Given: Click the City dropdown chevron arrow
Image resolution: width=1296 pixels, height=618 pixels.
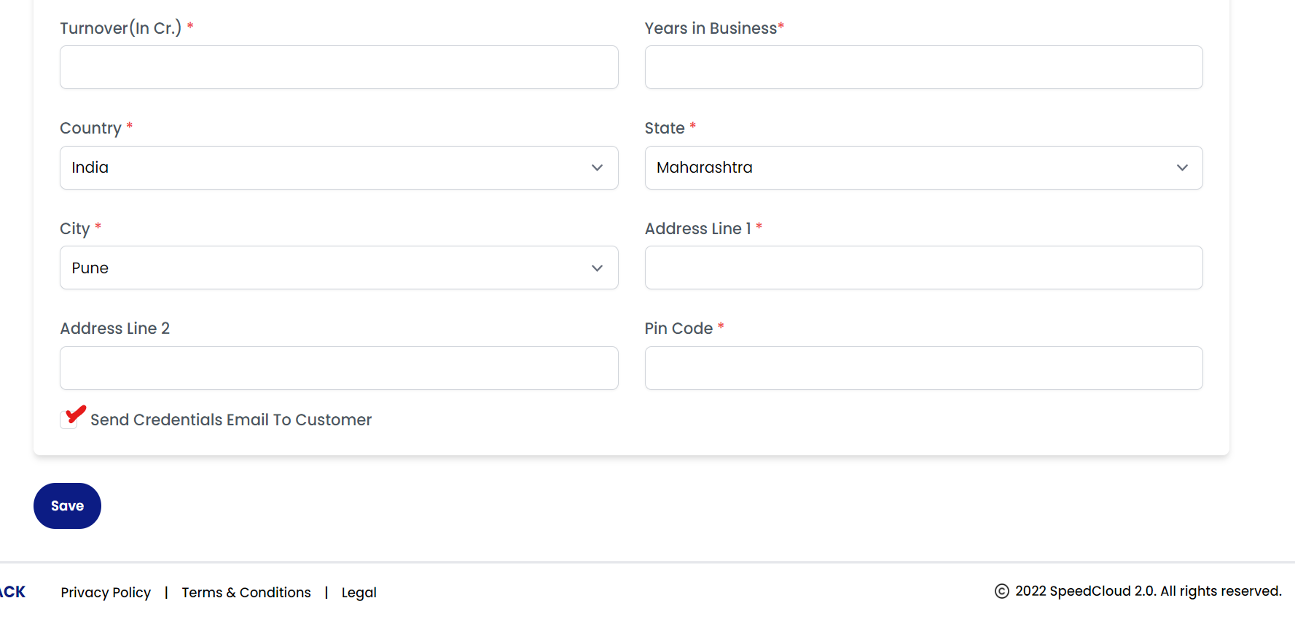Looking at the screenshot, I should click(597, 268).
